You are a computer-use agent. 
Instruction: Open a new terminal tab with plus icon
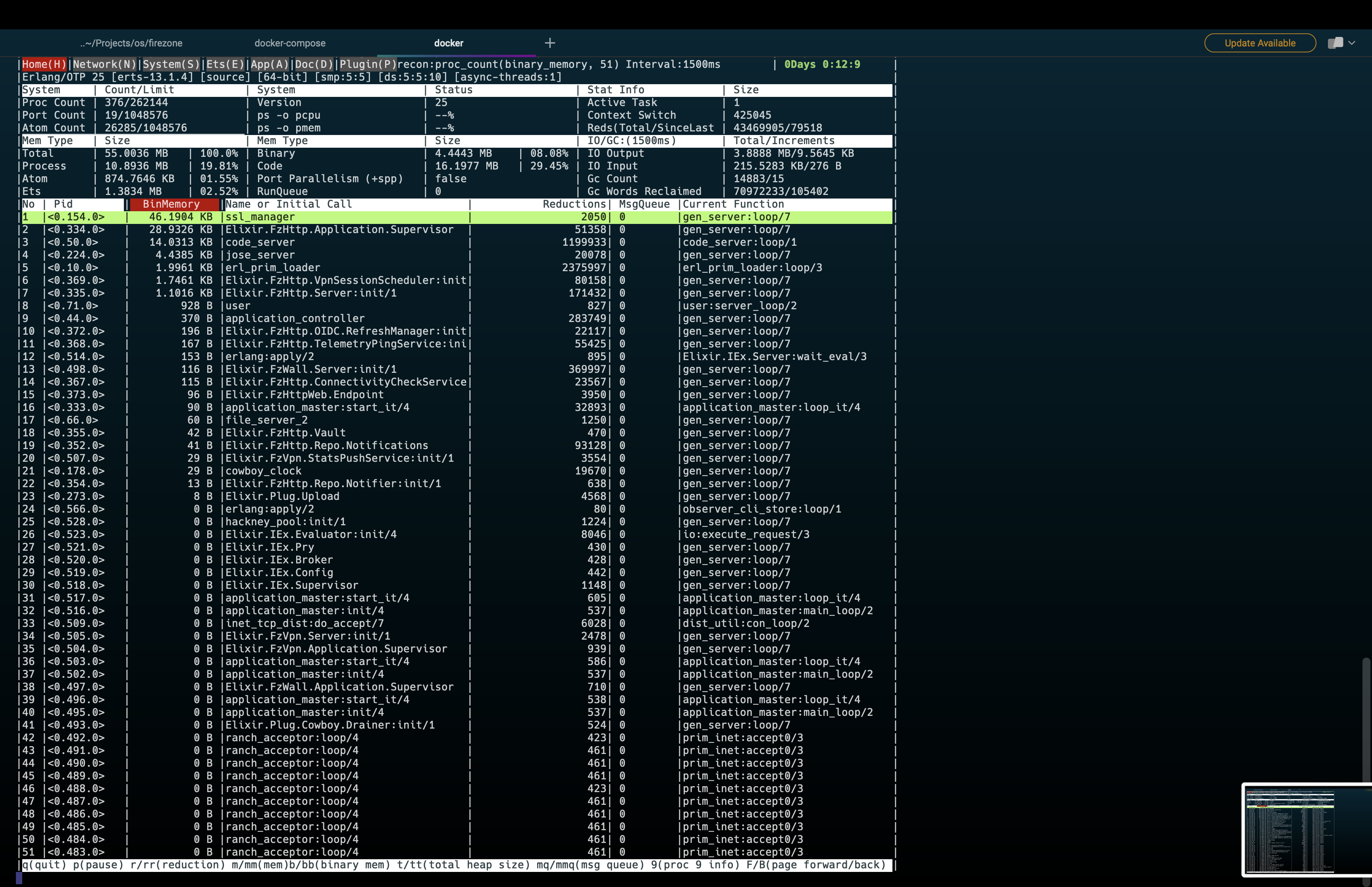click(550, 42)
